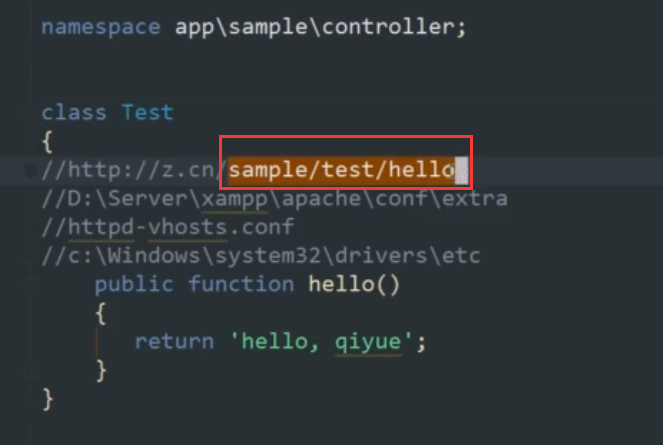Image resolution: width=663 pixels, height=445 pixels.
Task: Click the fold end marker beside the class closing brace
Action: tap(30, 400)
